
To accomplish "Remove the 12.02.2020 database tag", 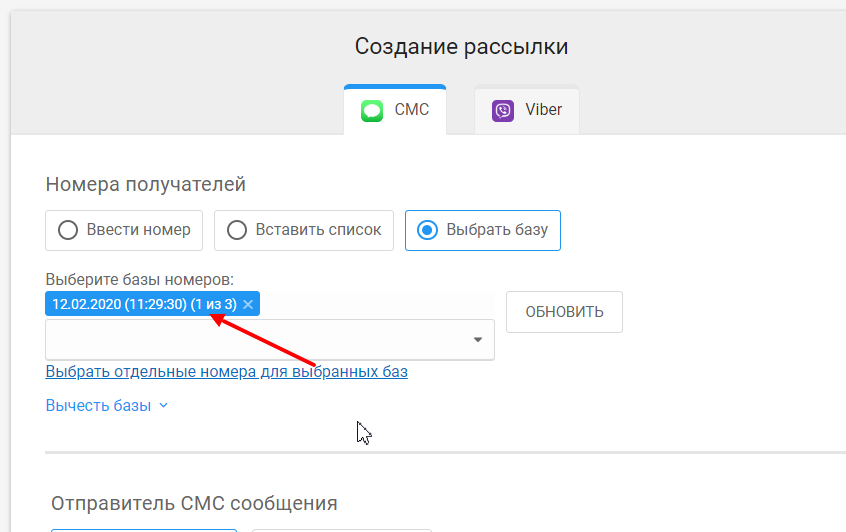I will (x=248, y=304).
